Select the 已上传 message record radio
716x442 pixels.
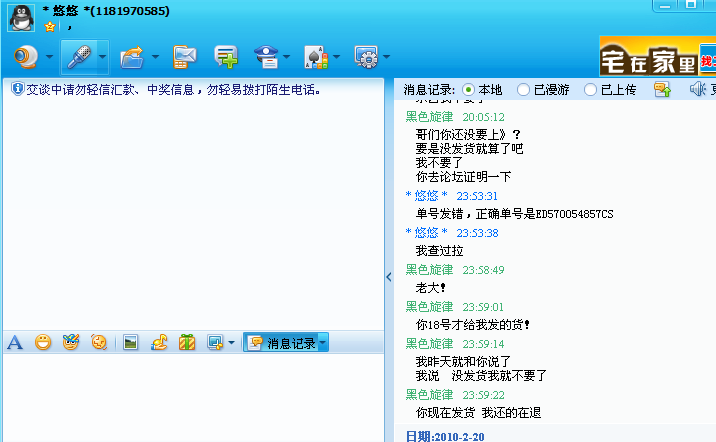pos(590,89)
